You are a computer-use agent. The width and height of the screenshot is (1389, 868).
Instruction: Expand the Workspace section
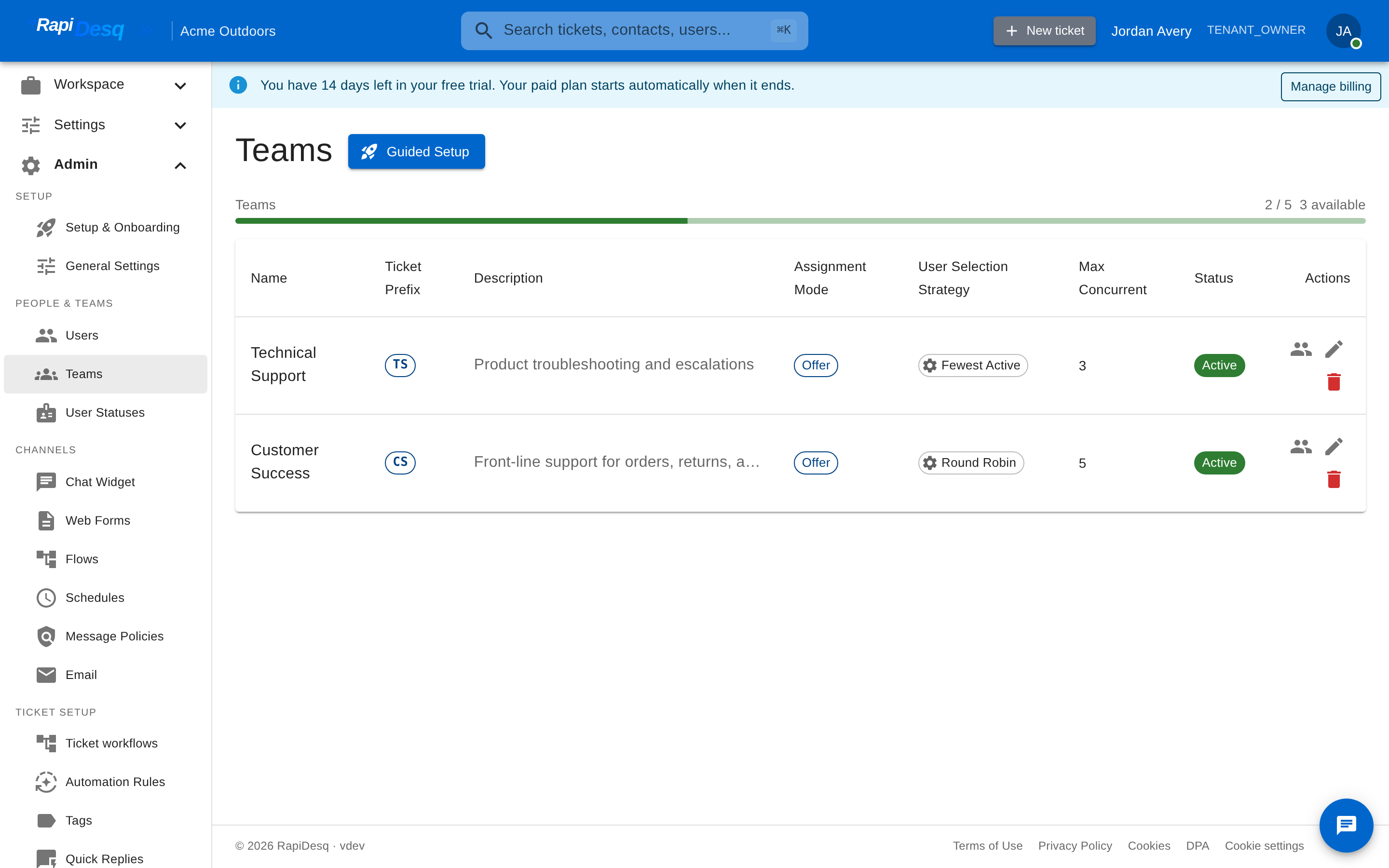[x=106, y=85]
